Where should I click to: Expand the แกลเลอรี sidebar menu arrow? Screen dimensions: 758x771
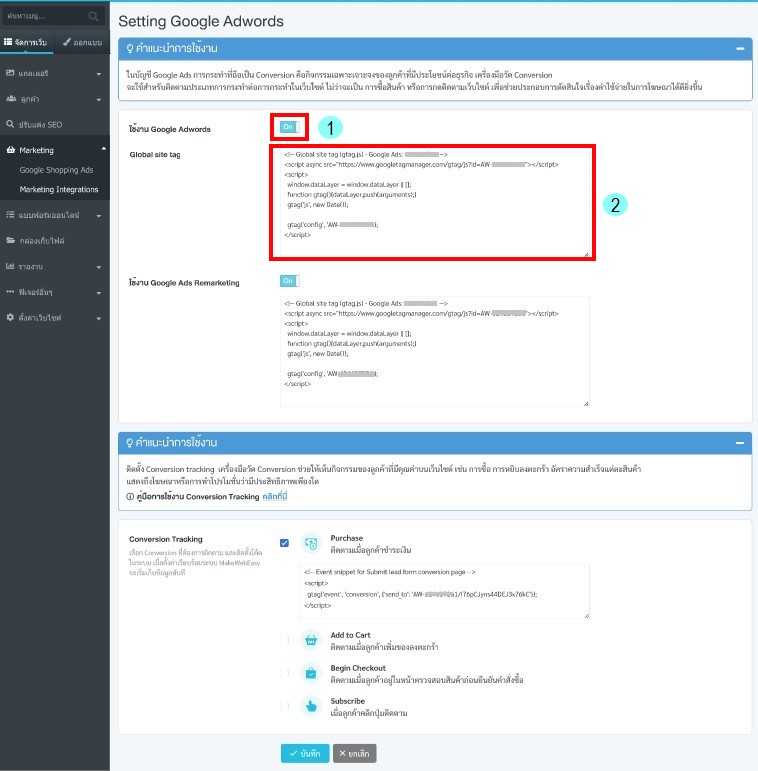coord(98,74)
